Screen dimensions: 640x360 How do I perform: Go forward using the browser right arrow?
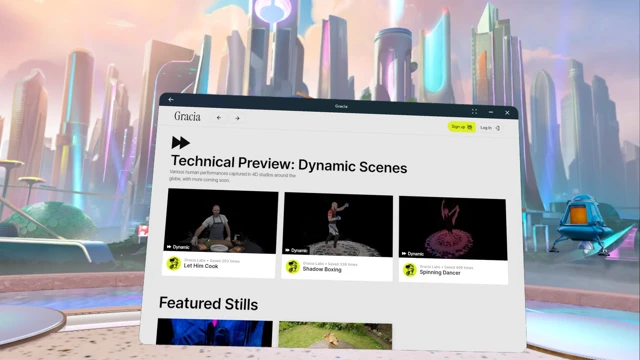(x=237, y=118)
